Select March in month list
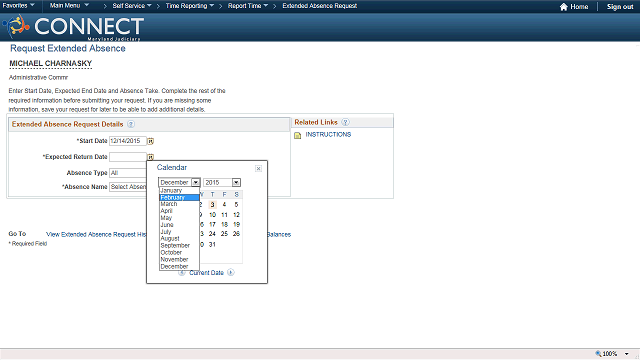 click(179, 204)
